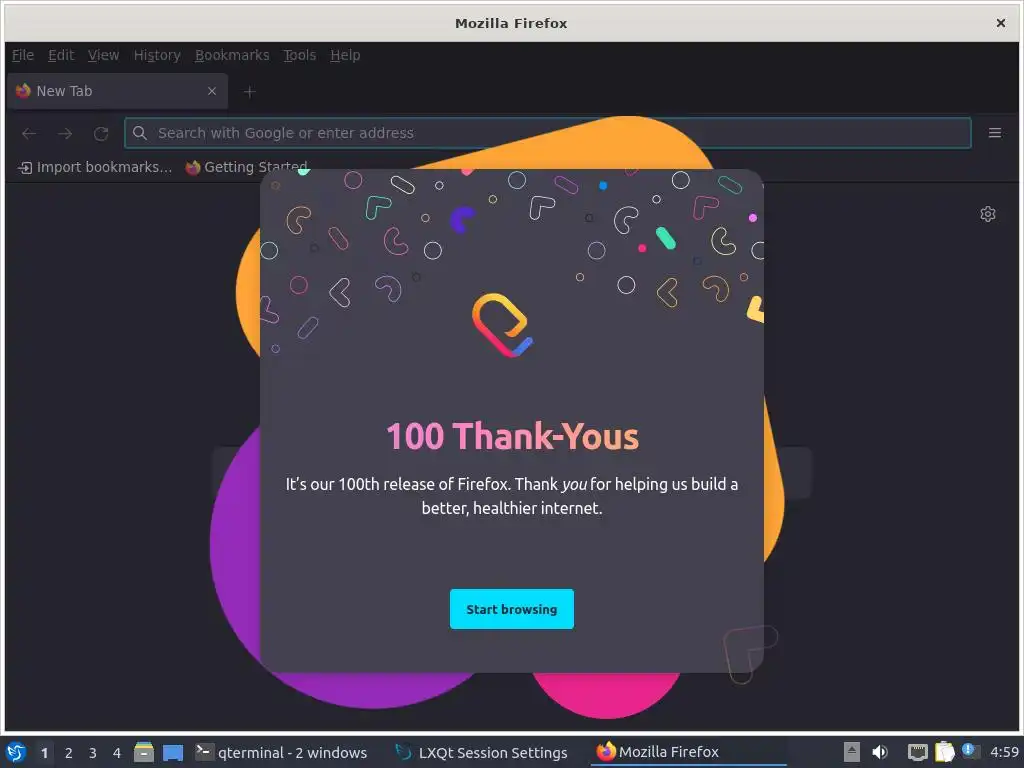Open the Tools menu
The height and width of the screenshot is (768, 1024).
[299, 56]
